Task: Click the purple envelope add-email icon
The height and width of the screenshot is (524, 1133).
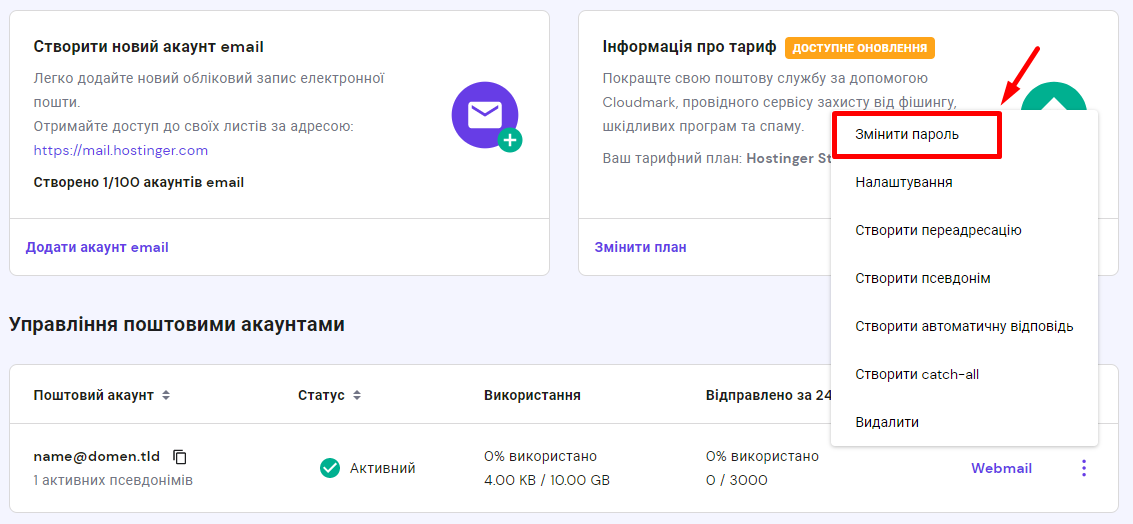Action: [485, 115]
